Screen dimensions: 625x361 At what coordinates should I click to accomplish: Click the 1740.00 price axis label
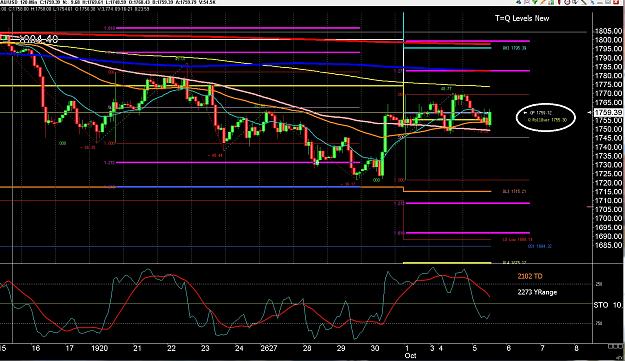point(608,147)
